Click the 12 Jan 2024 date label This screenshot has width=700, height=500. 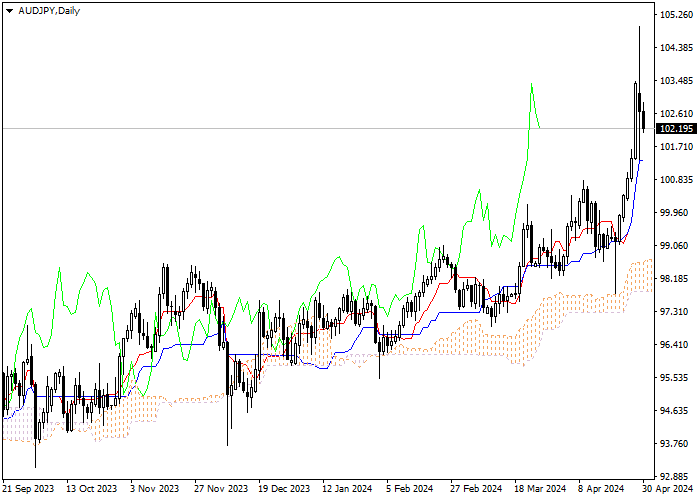click(347, 489)
